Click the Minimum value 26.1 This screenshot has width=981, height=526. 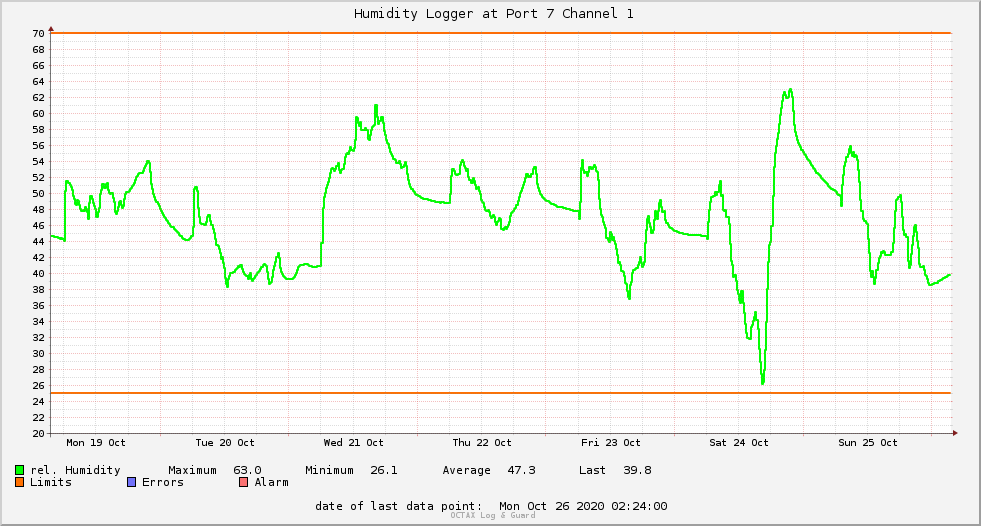384,470
